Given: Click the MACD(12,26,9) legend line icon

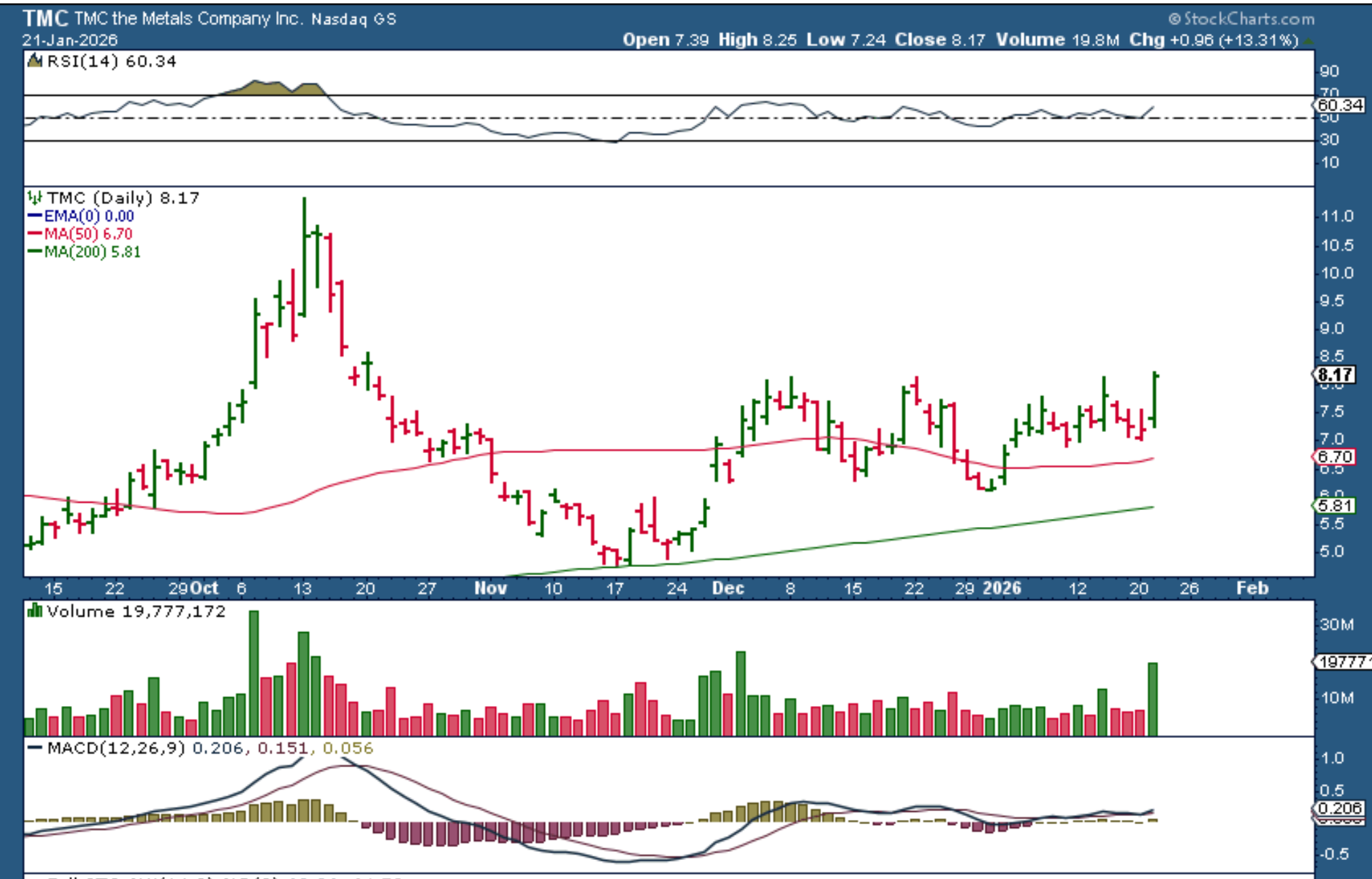Looking at the screenshot, I should [x=35, y=748].
